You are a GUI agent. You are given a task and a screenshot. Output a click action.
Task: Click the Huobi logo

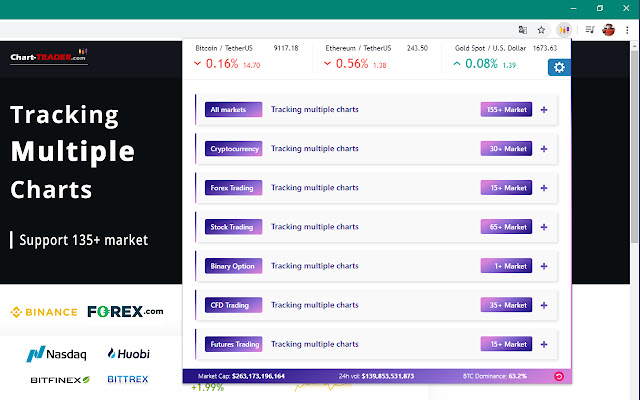coord(129,353)
